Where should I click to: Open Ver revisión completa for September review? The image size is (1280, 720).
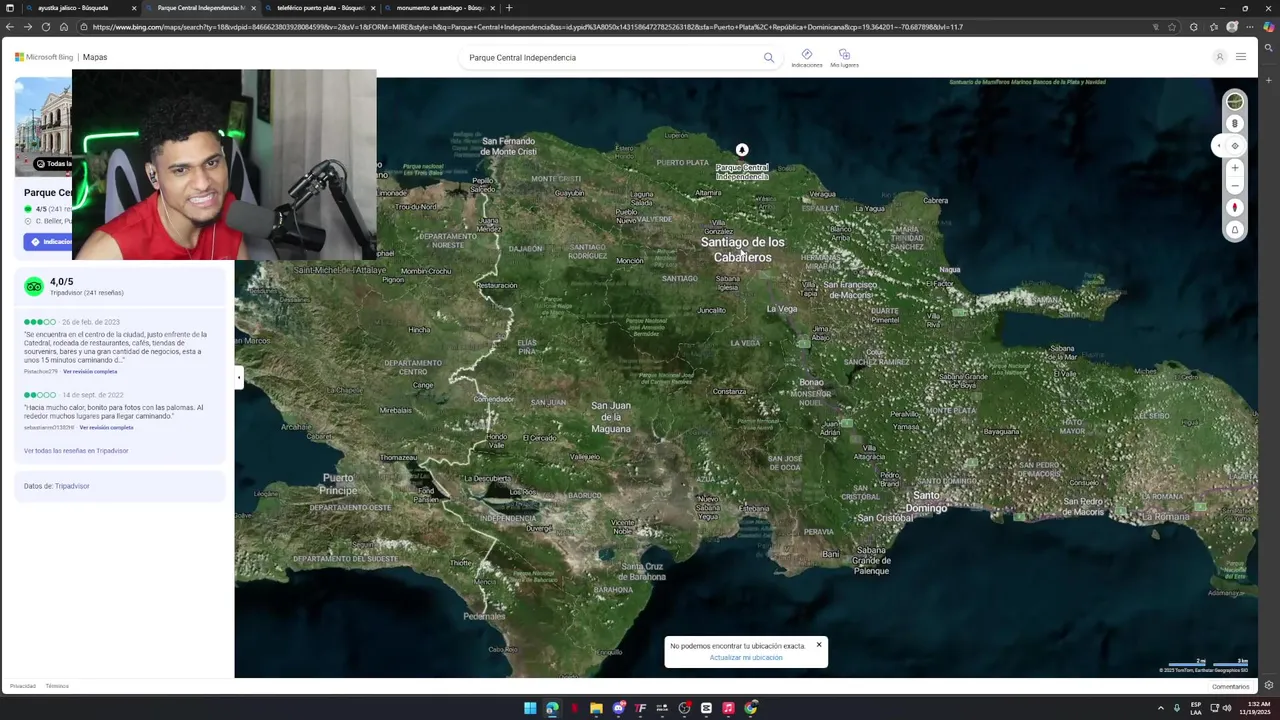(107, 427)
